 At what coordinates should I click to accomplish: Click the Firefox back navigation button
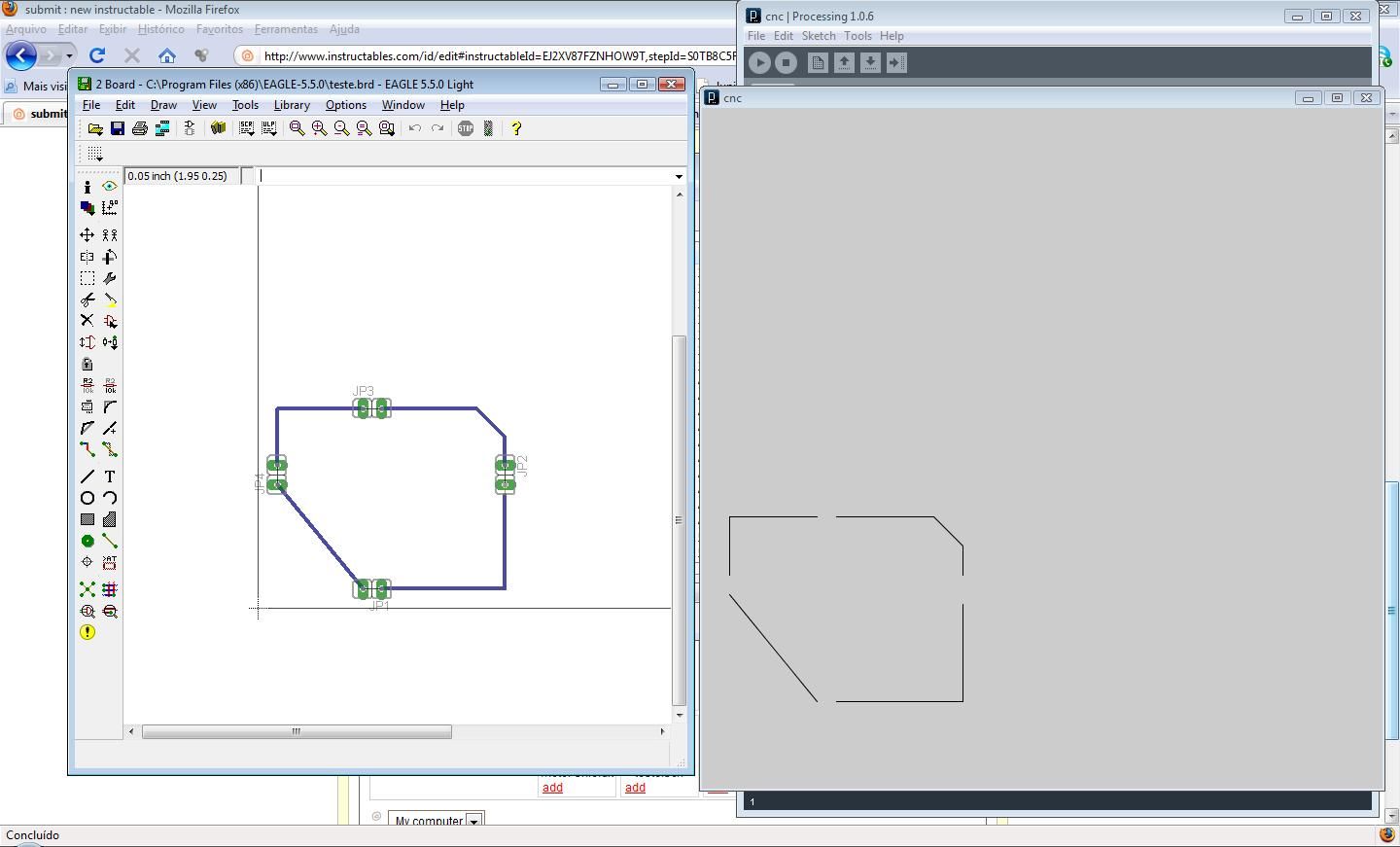pyautogui.click(x=20, y=55)
